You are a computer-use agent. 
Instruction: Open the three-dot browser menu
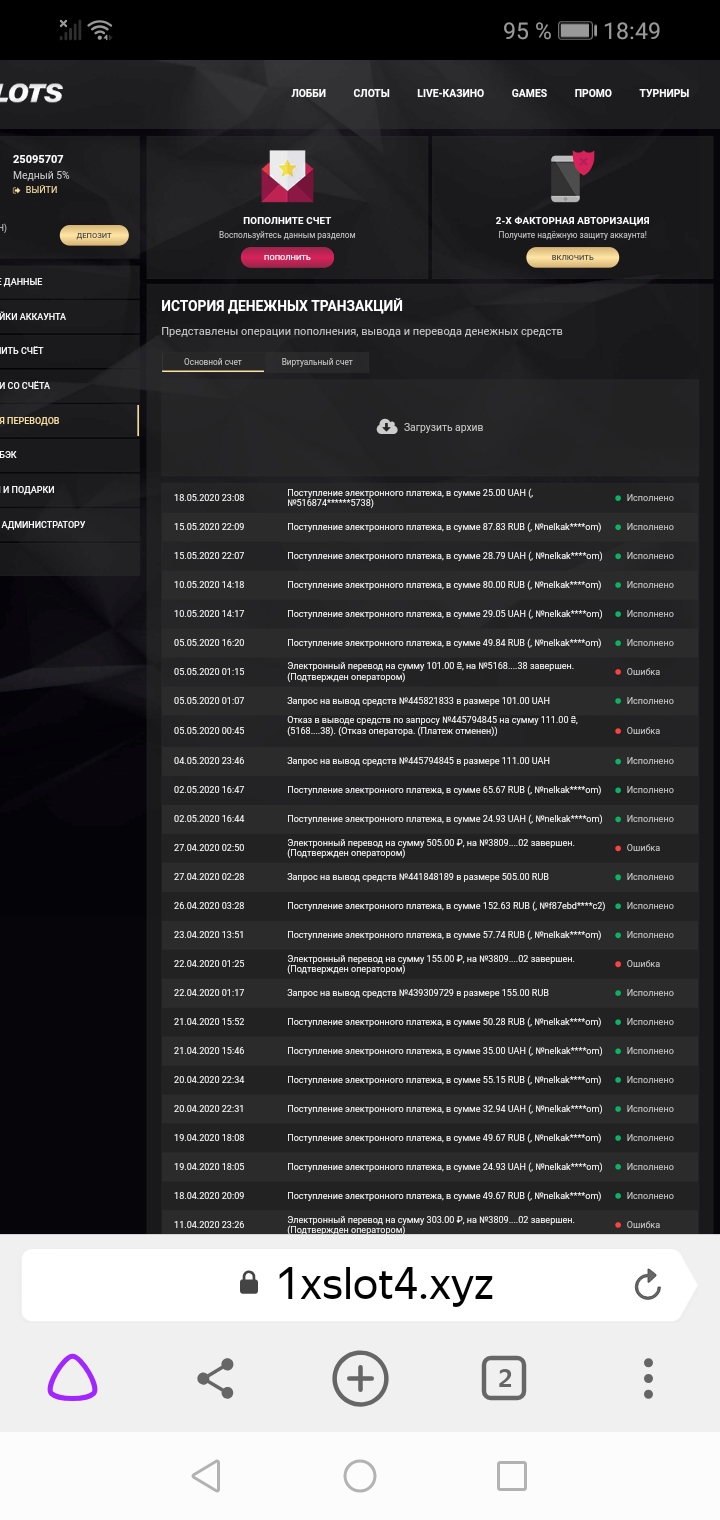(x=648, y=1379)
